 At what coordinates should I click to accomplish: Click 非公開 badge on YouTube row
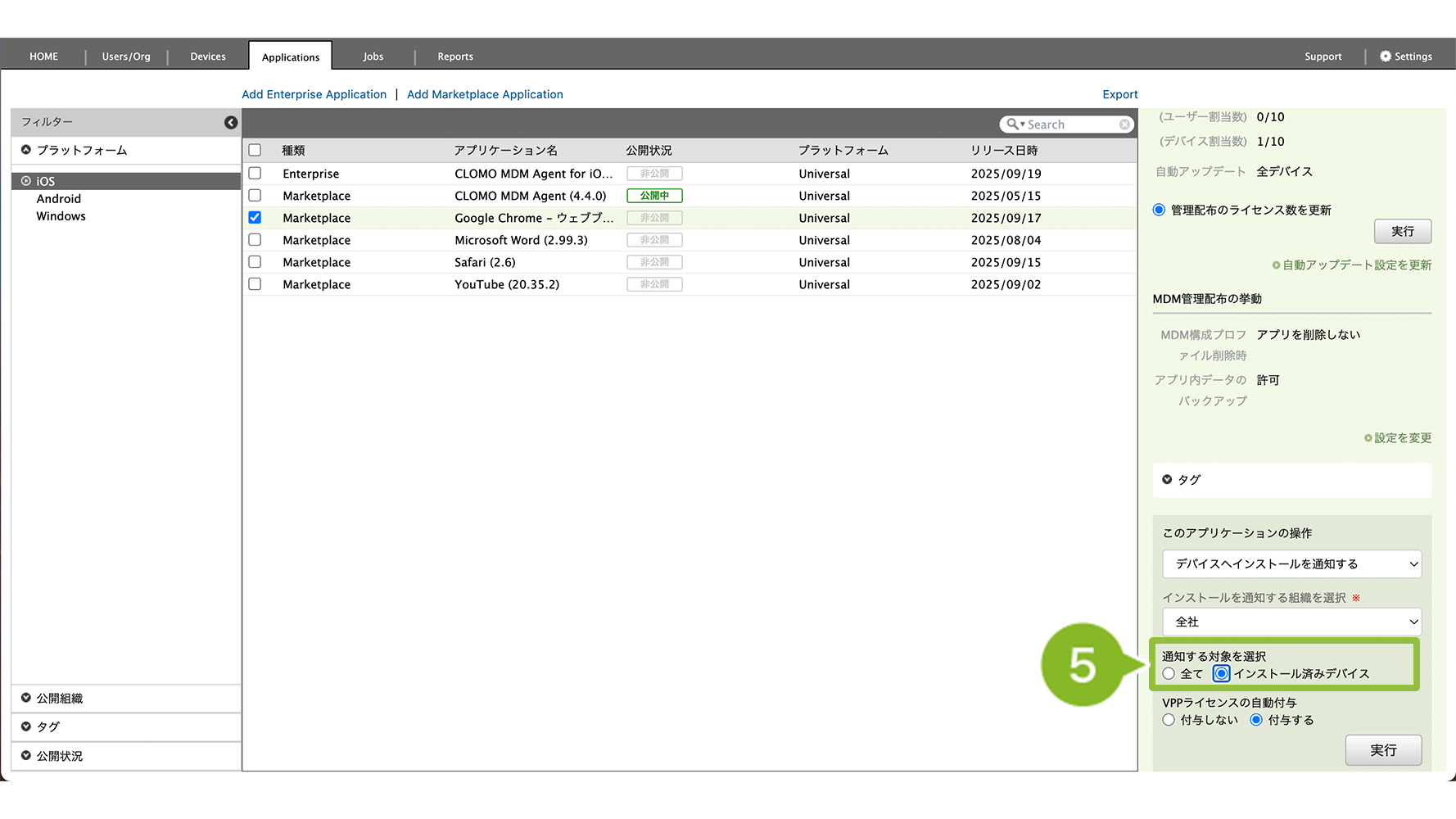654,284
